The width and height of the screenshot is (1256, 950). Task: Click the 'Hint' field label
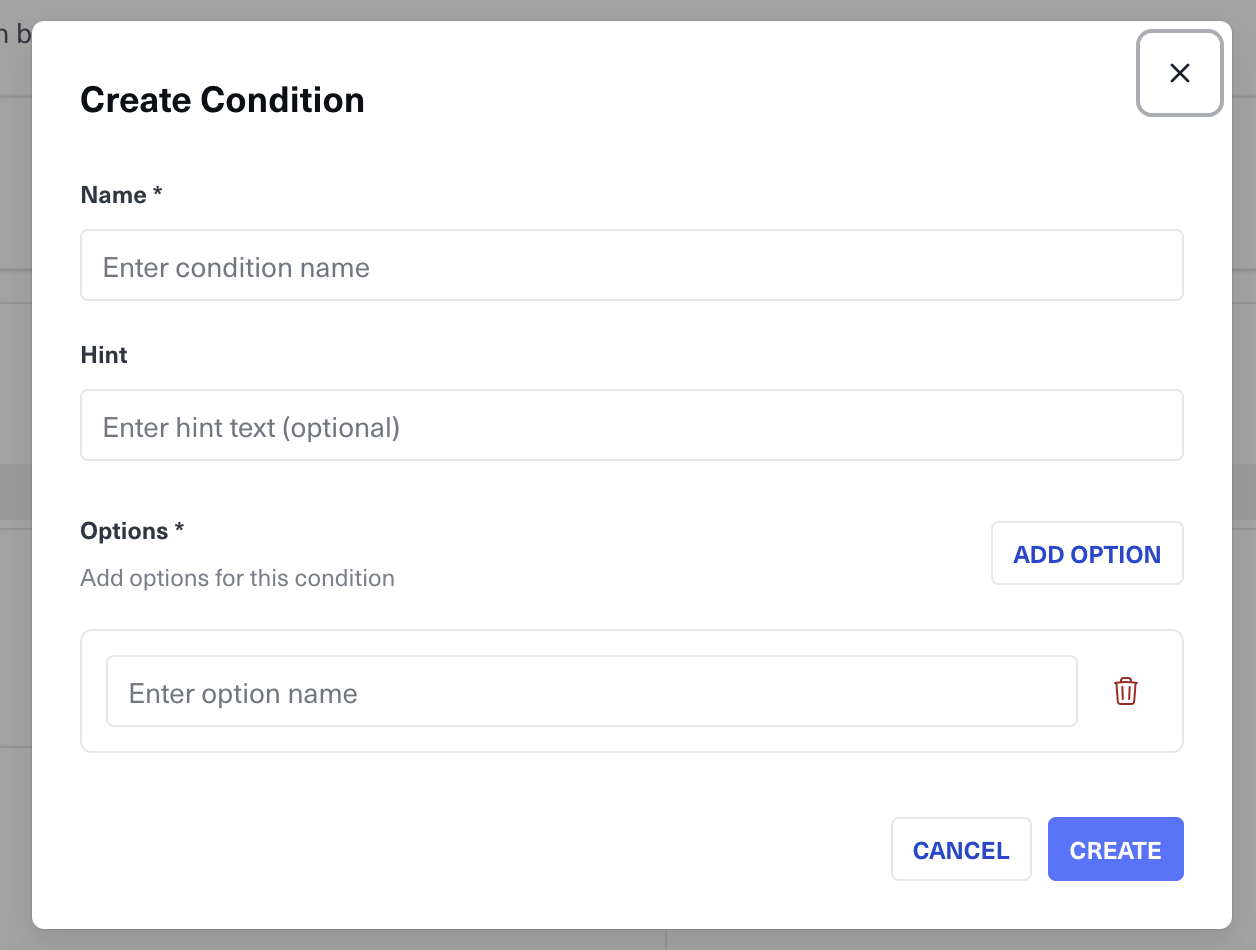(x=104, y=355)
